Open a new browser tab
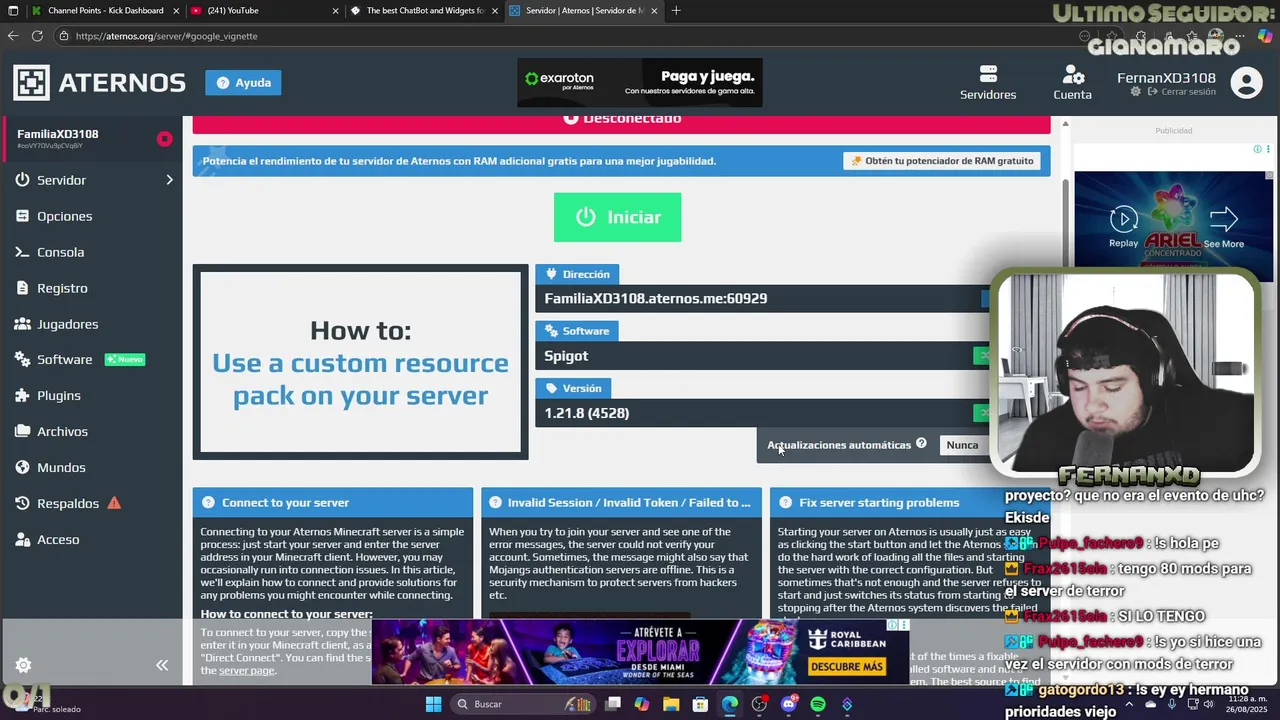This screenshot has width=1280, height=720. coord(676,11)
